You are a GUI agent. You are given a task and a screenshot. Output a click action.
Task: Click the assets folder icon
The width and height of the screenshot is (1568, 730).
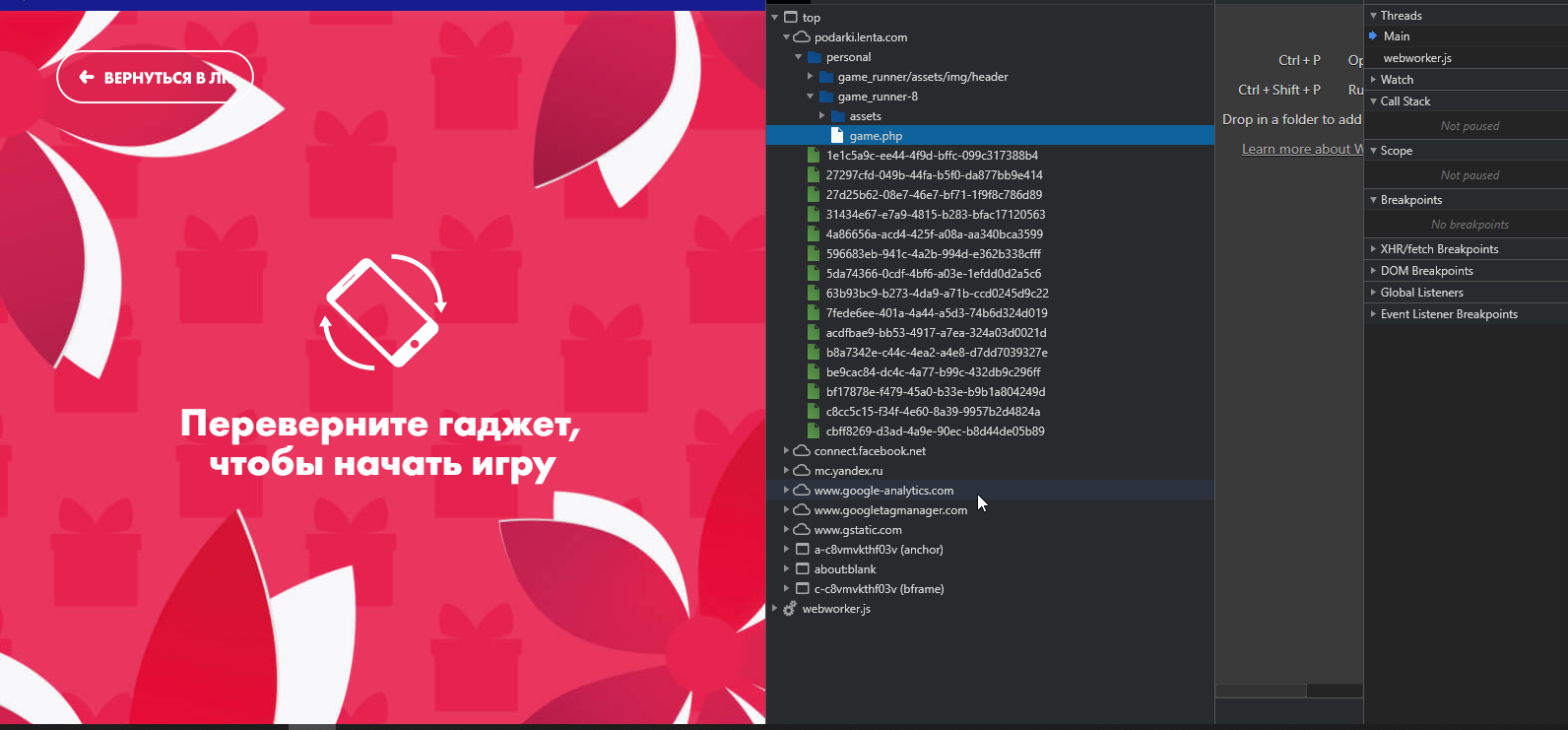click(838, 116)
